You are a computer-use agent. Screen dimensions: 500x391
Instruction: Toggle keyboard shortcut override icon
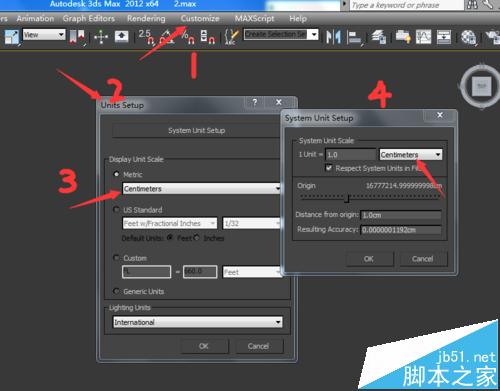pos(122,36)
